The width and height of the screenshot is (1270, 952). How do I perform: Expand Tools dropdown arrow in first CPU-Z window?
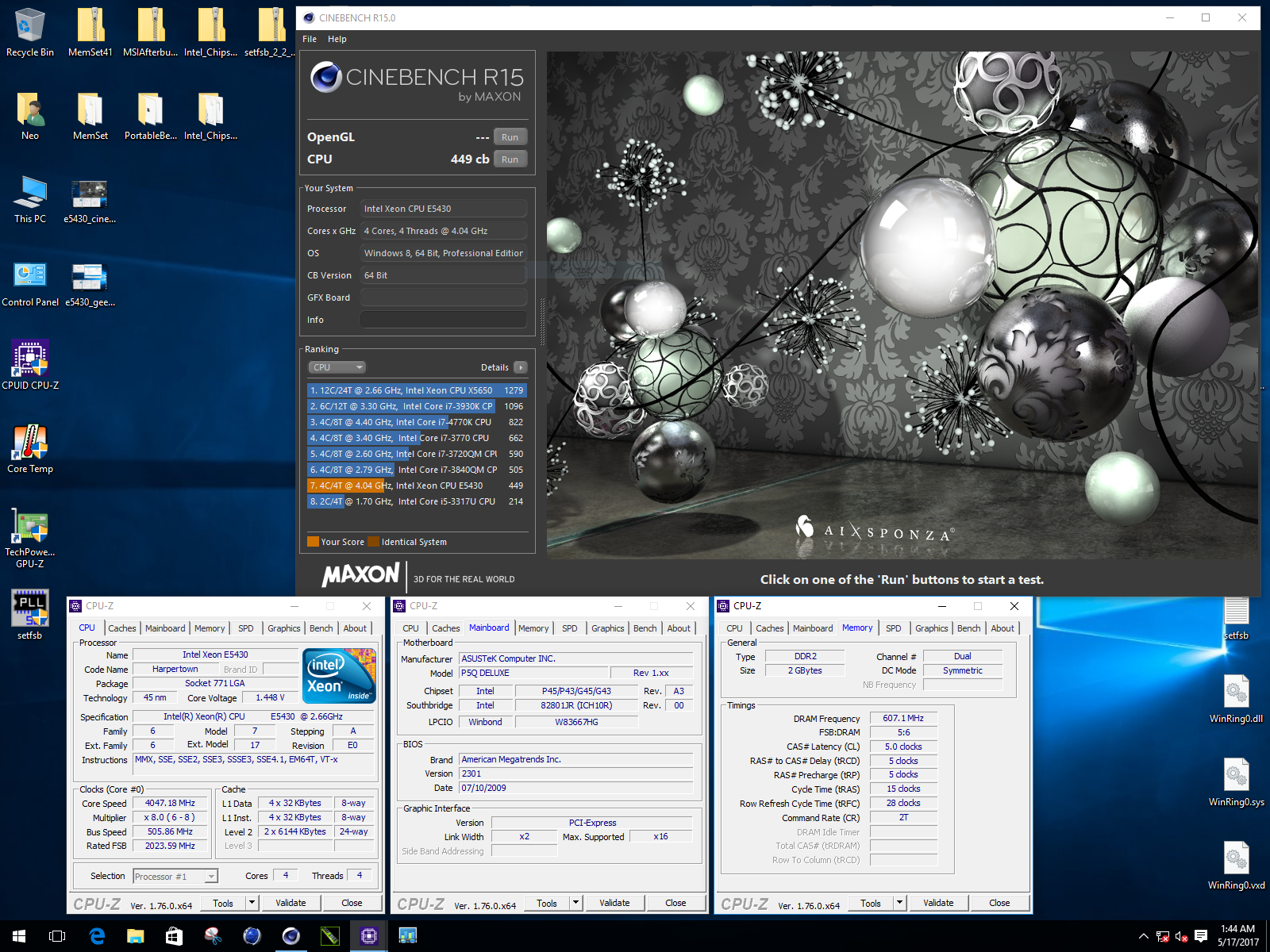pos(252,903)
